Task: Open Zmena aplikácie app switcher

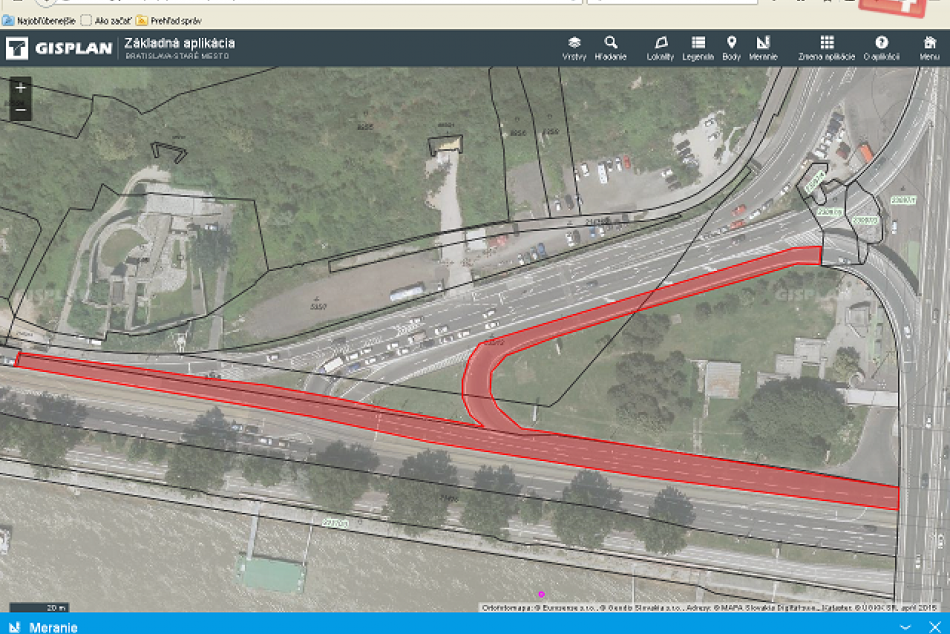Action: 826,48
